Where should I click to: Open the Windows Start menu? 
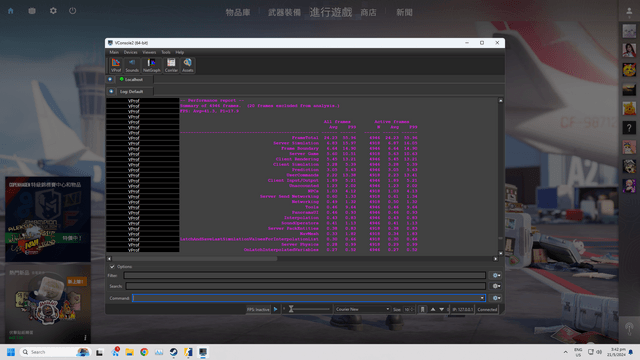(11, 352)
